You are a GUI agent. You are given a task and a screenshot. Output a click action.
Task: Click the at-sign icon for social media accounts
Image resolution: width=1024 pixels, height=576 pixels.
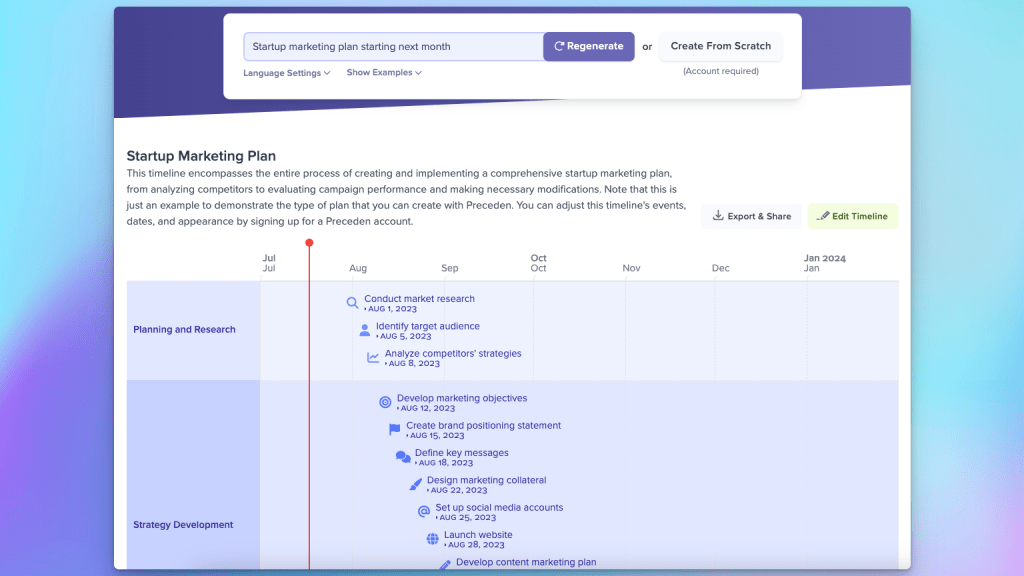pyautogui.click(x=423, y=511)
